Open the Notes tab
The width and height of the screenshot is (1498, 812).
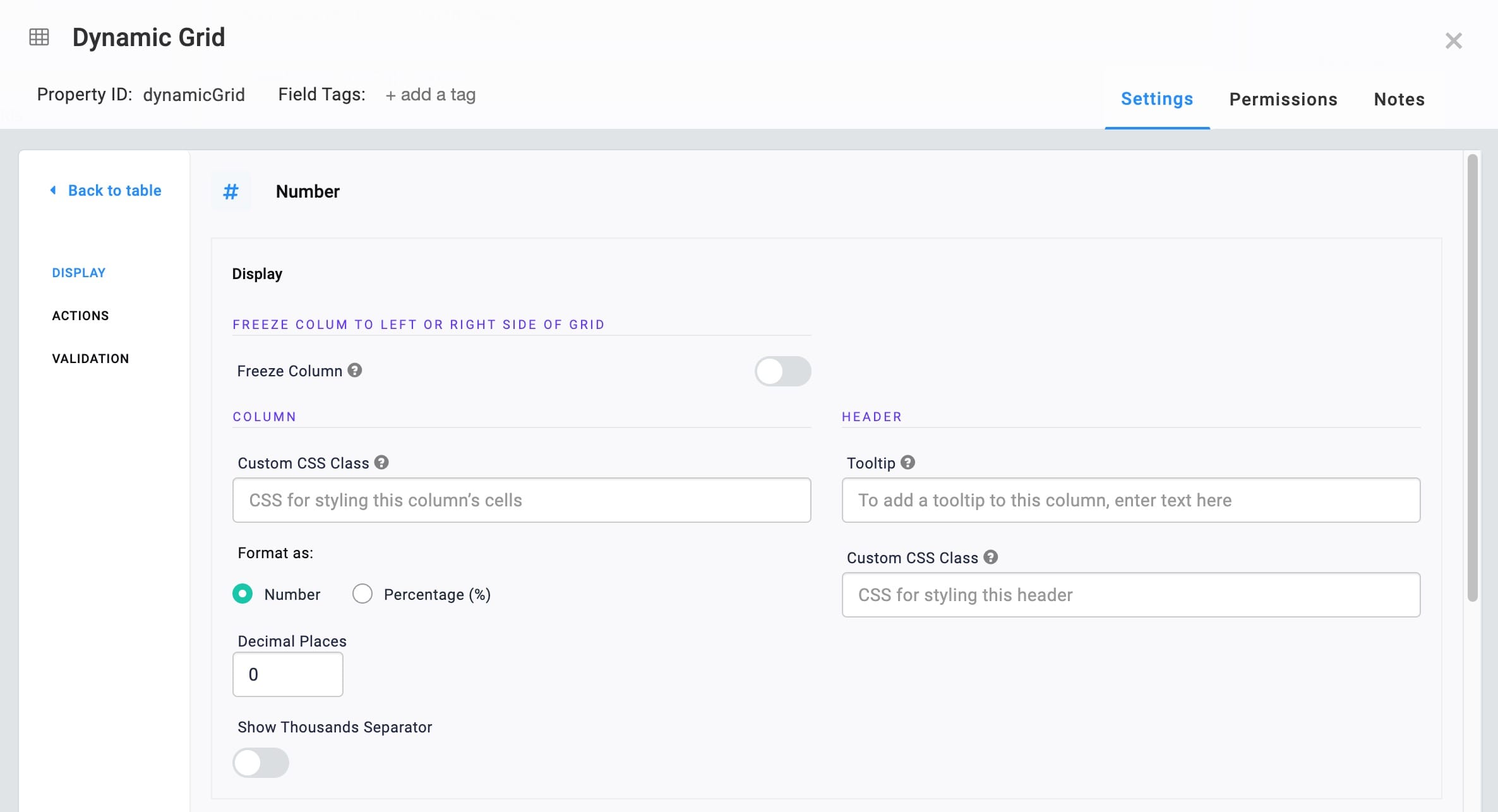coord(1399,99)
